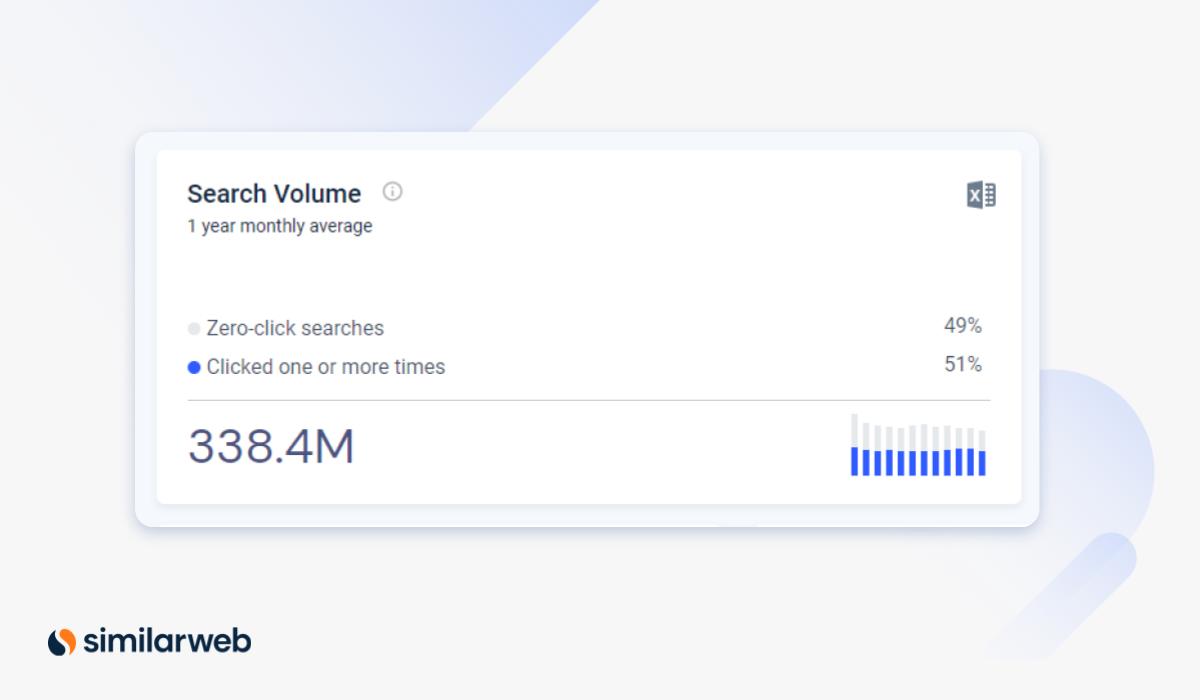Click the 51% value

tap(963, 365)
